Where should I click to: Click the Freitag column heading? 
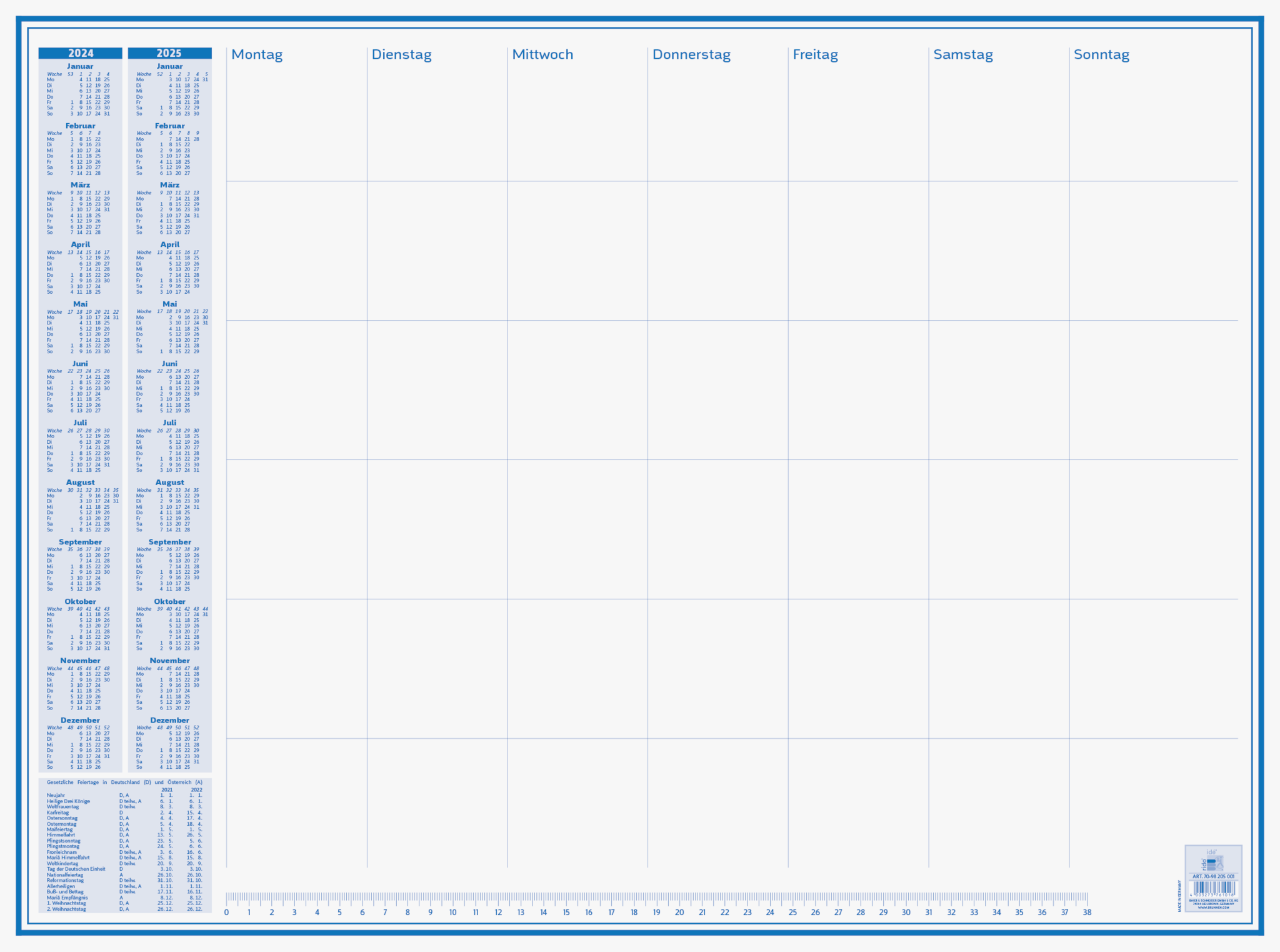click(x=815, y=54)
